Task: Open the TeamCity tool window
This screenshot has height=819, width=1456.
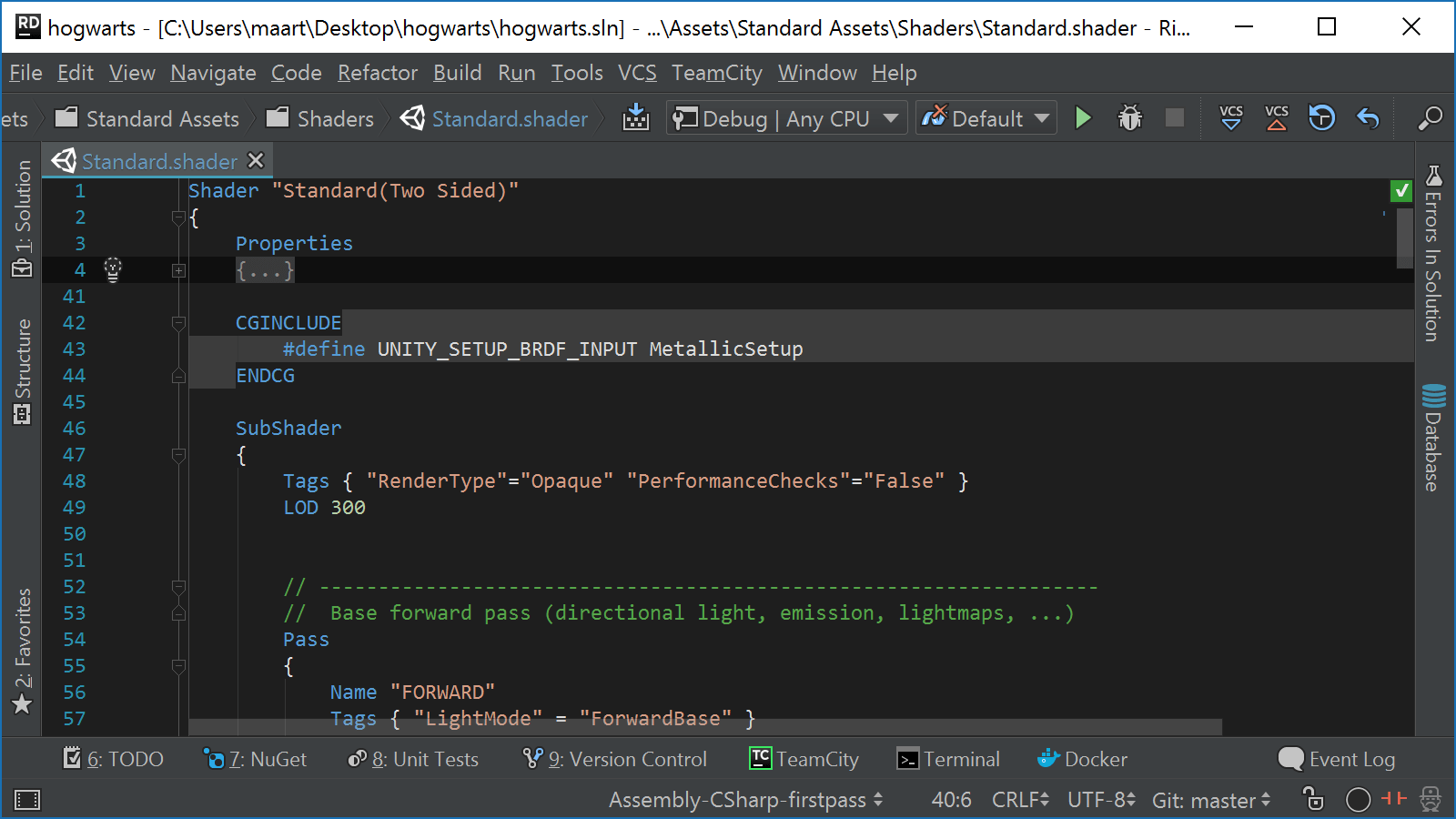Action: click(804, 759)
